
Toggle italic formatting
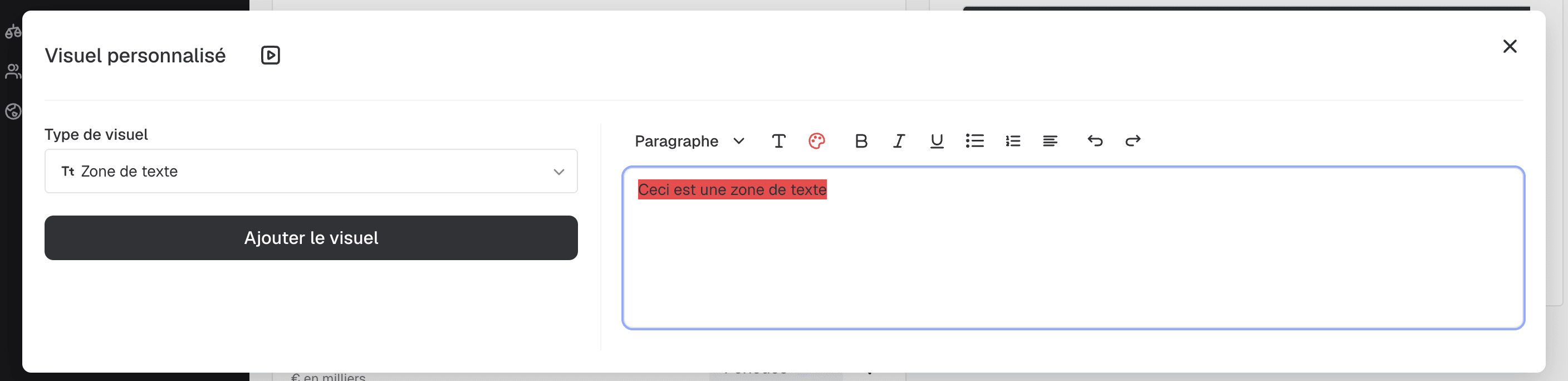coord(899,141)
